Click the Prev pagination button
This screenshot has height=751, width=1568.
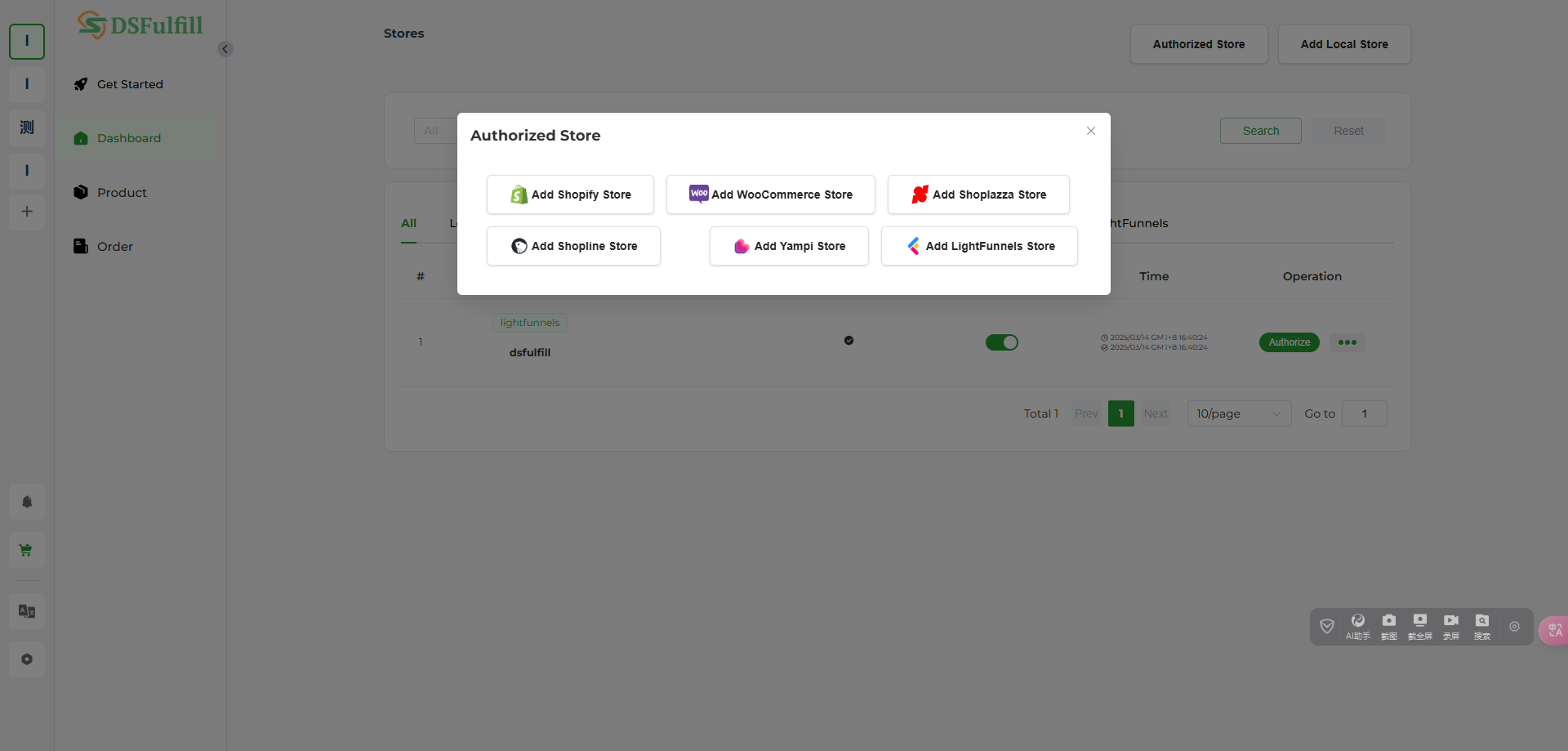point(1086,413)
